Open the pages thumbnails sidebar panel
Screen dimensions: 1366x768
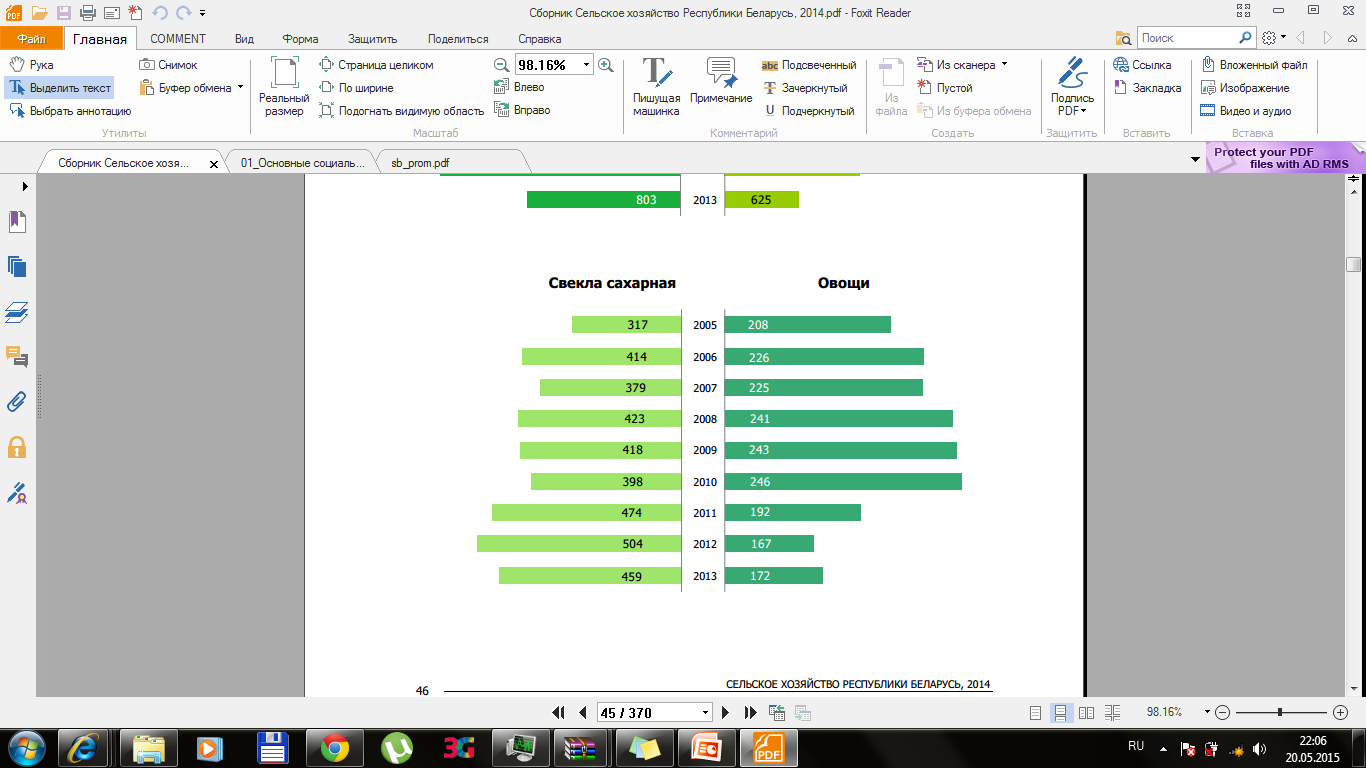17,266
